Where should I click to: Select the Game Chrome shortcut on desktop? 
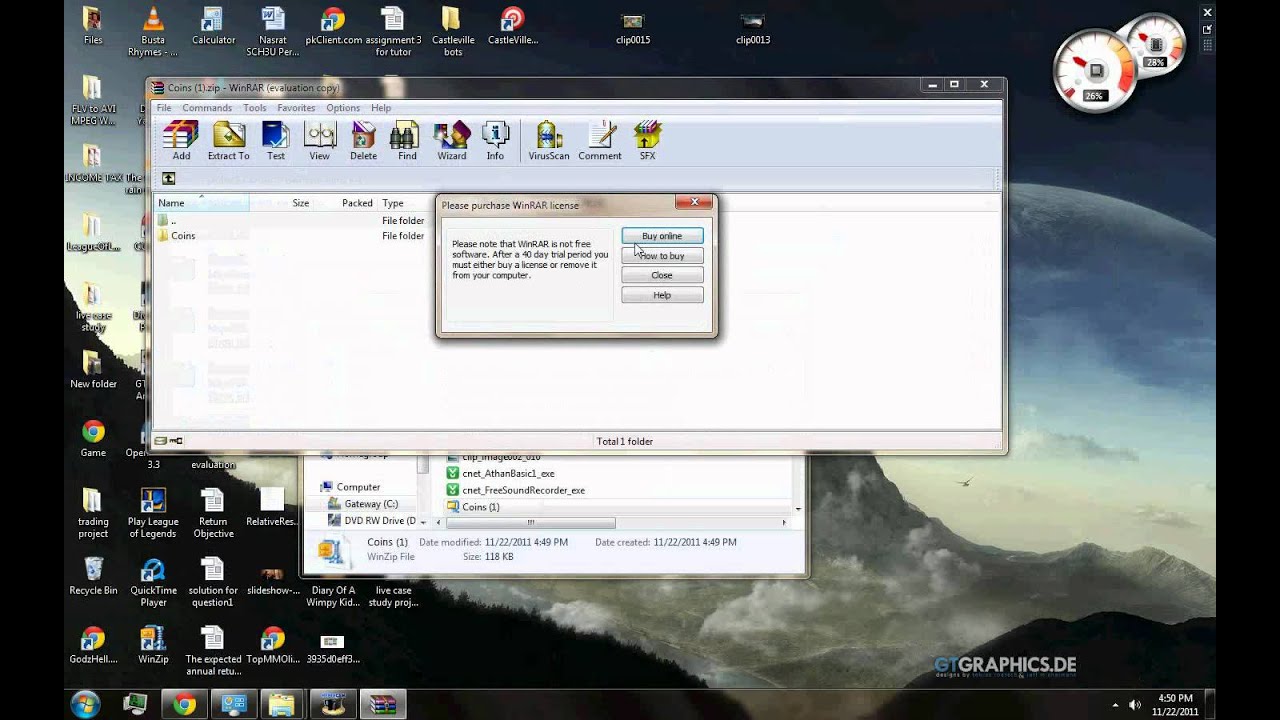point(93,439)
